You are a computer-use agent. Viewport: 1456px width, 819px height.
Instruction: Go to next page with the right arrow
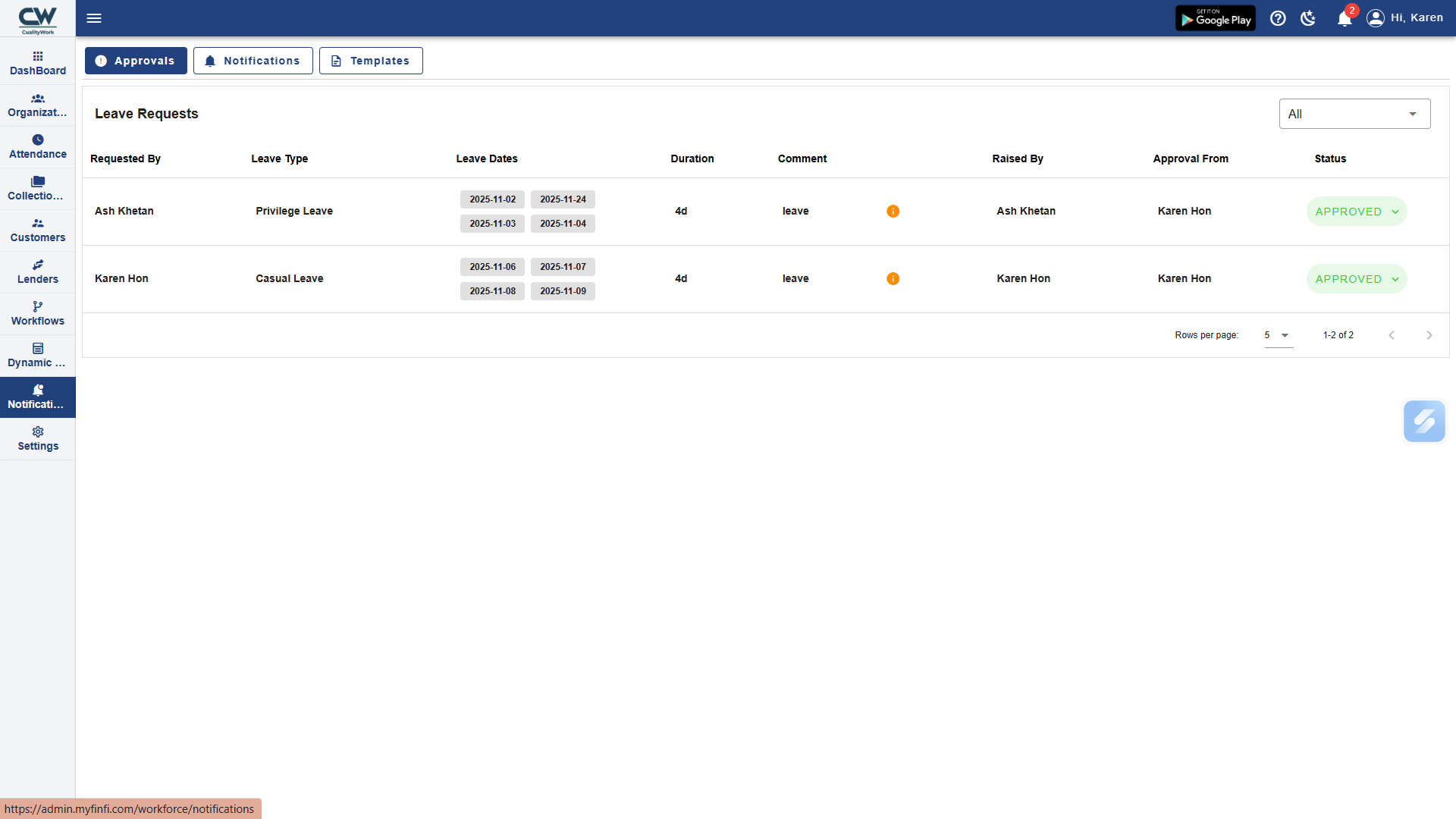1429,334
